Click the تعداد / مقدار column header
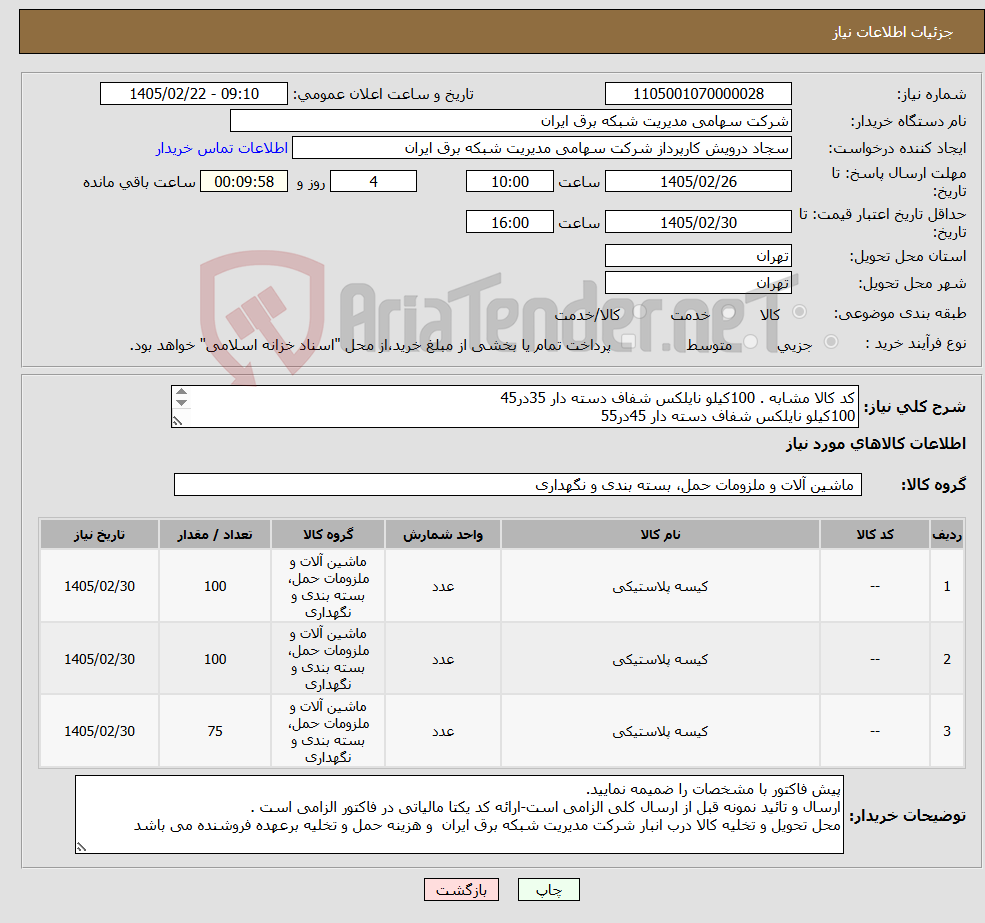This screenshot has width=985, height=923. tap(215, 534)
